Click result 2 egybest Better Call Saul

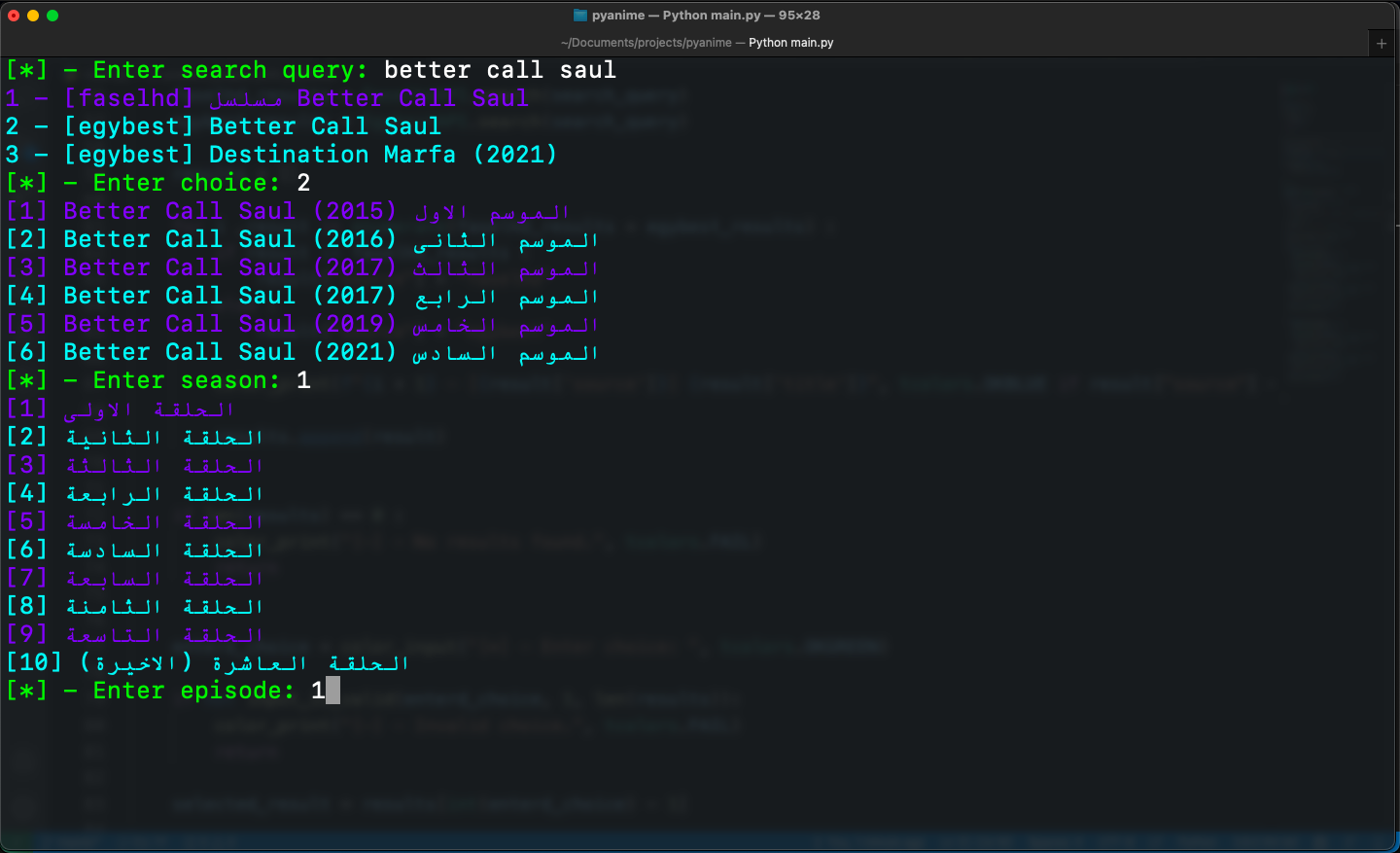coord(224,126)
